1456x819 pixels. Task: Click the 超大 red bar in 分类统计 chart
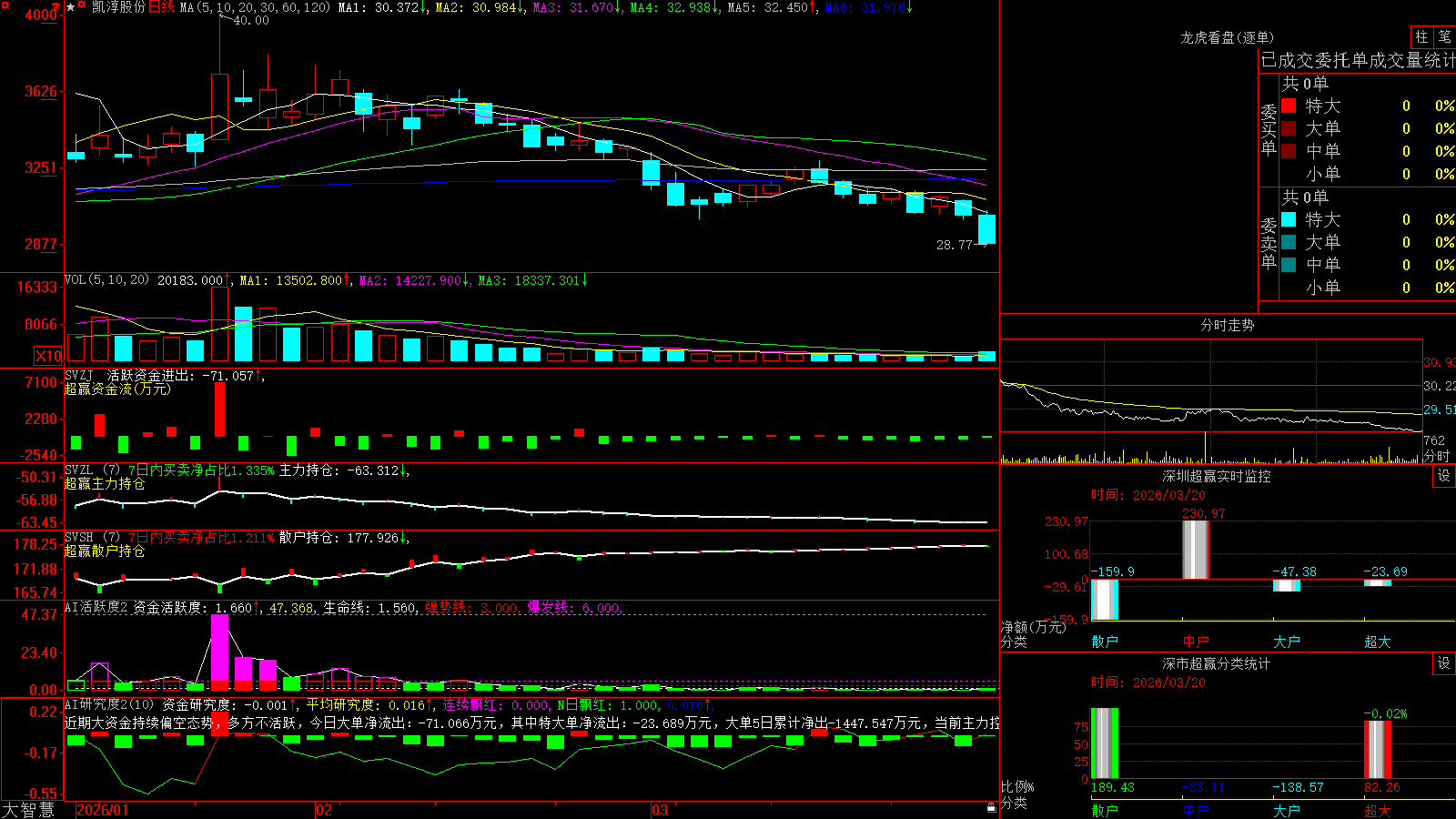tap(1378, 749)
